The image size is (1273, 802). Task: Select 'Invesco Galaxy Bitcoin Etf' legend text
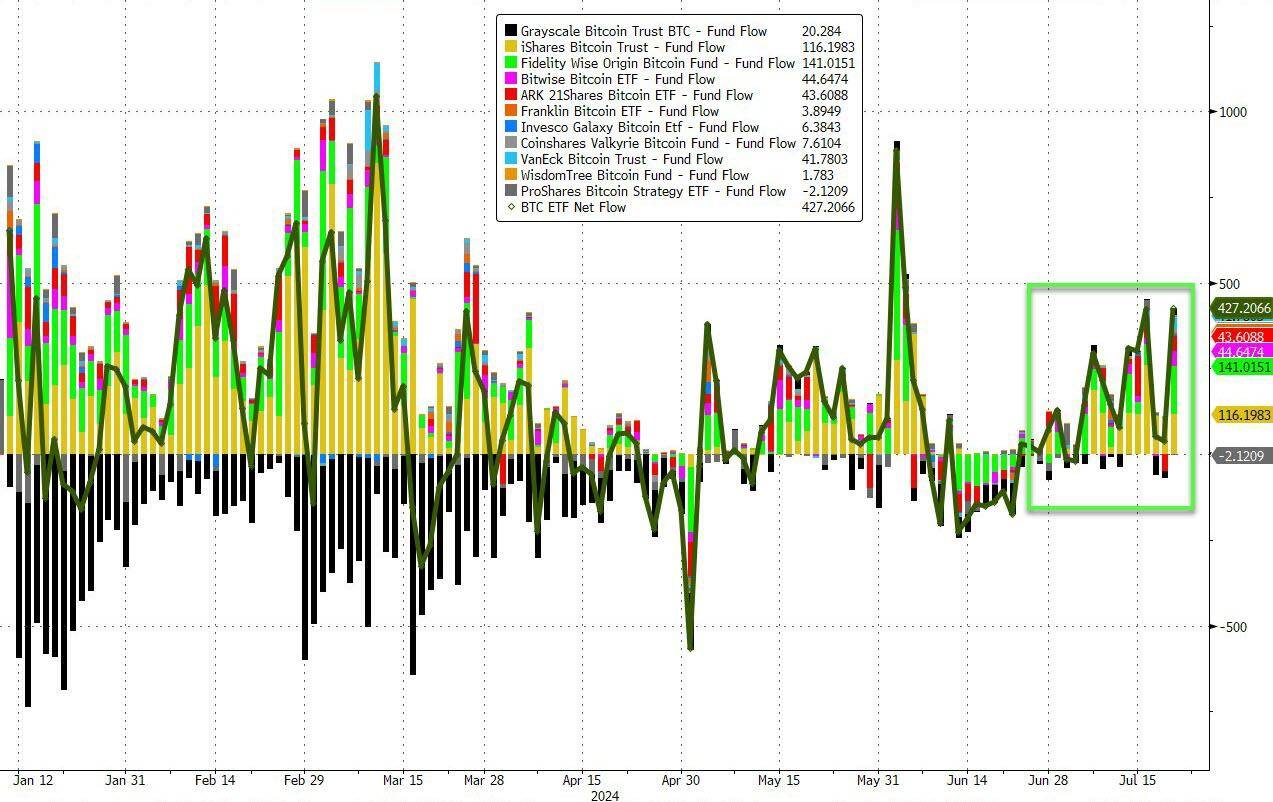(603, 127)
